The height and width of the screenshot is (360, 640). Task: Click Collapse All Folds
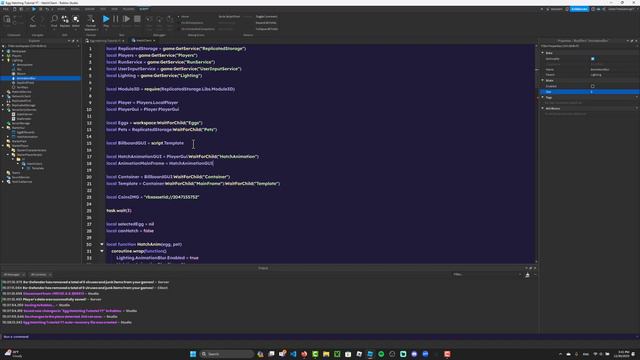point(267,29)
